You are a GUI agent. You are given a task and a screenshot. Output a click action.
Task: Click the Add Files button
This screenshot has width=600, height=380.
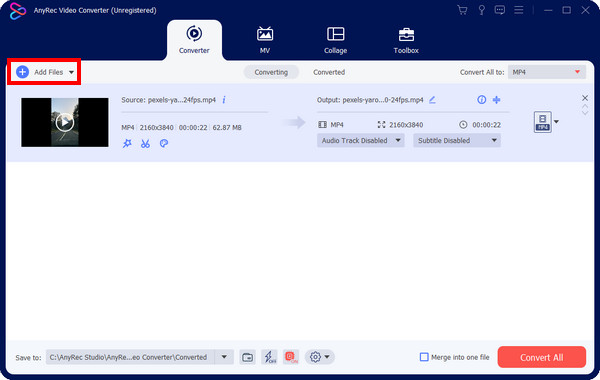click(44, 72)
